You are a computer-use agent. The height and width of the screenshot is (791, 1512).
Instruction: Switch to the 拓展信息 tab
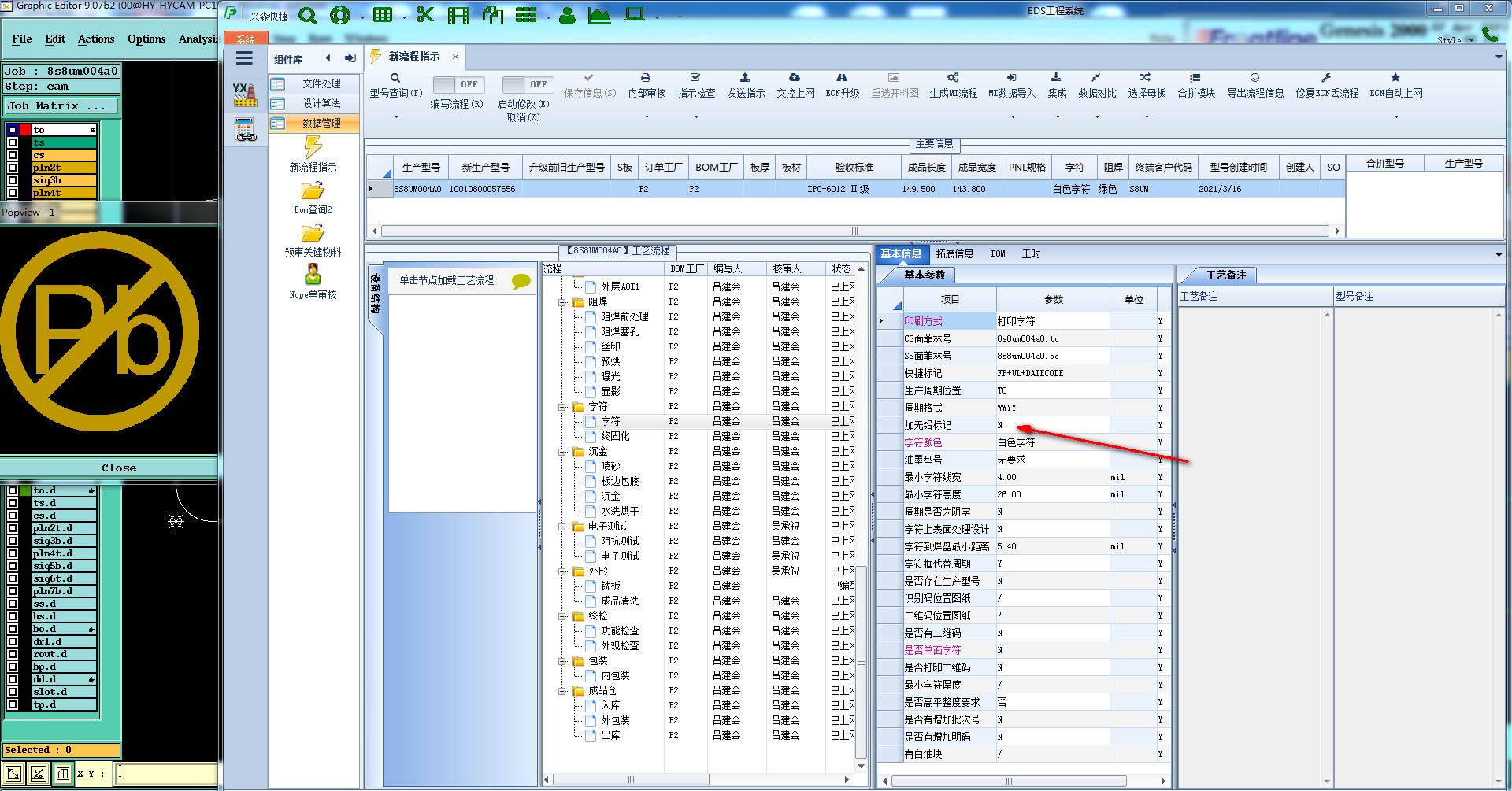pyautogui.click(x=954, y=253)
